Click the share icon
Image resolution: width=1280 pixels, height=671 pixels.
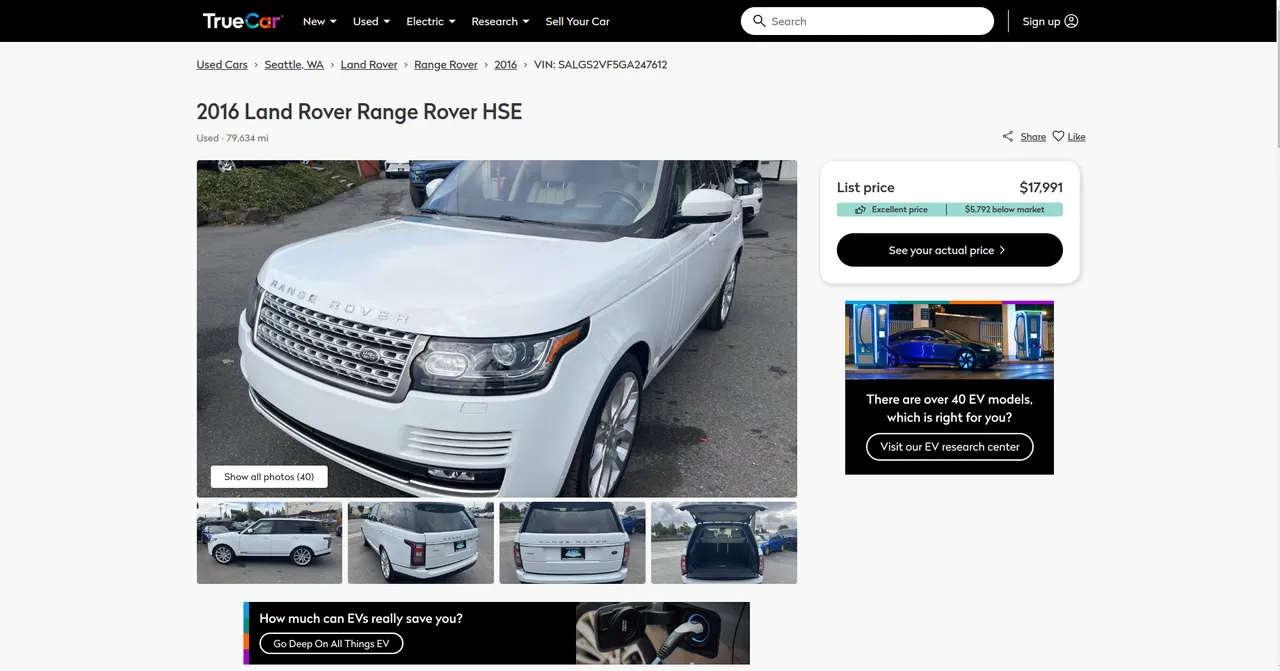(x=1008, y=136)
